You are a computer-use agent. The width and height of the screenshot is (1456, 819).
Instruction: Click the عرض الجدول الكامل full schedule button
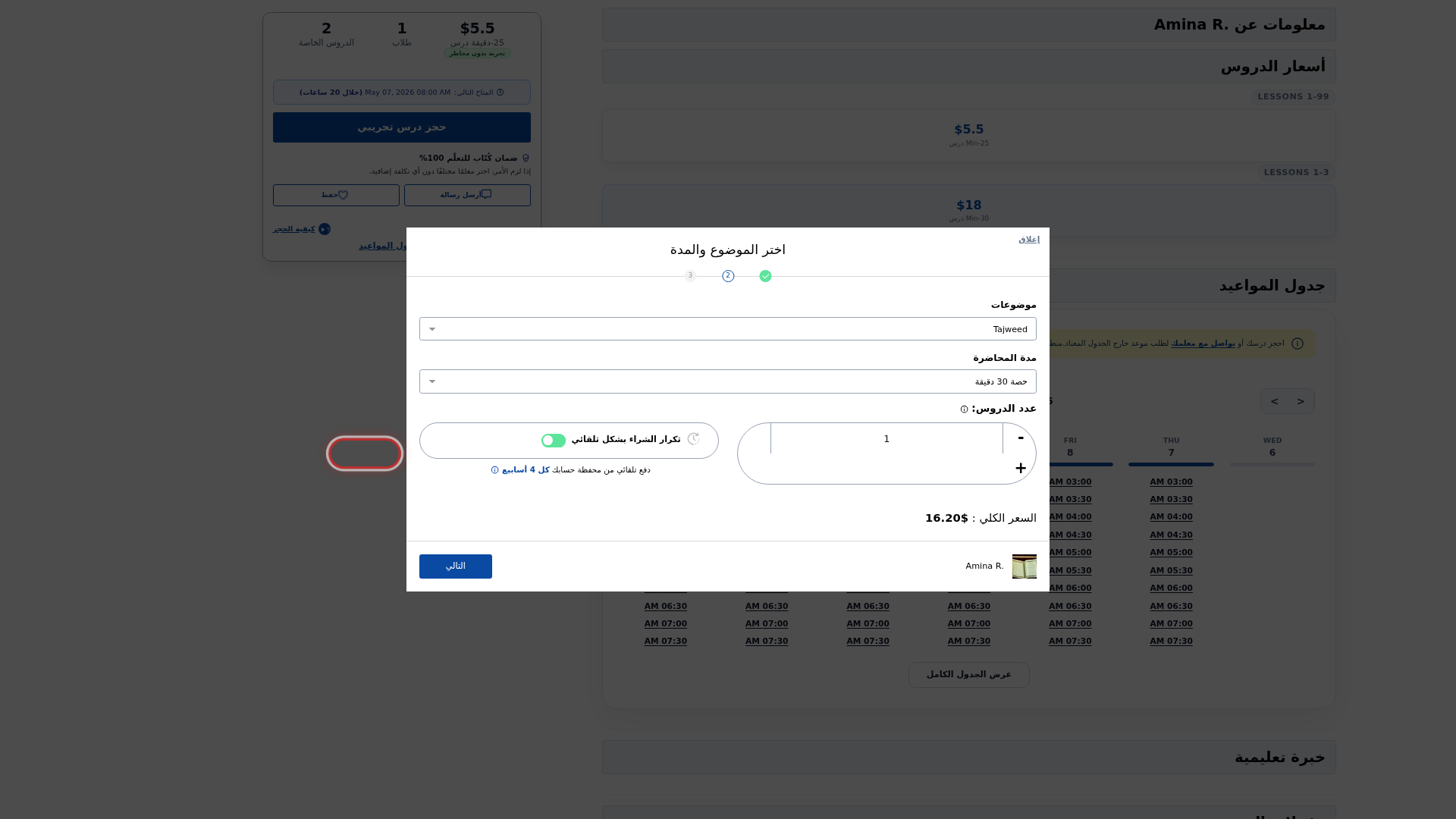click(968, 675)
